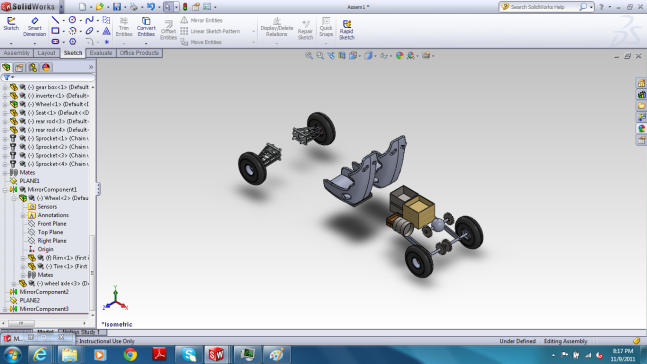Screen dimensions: 647x364
Task: Choose the Ellipse sketch tool
Action: [x=89, y=31]
